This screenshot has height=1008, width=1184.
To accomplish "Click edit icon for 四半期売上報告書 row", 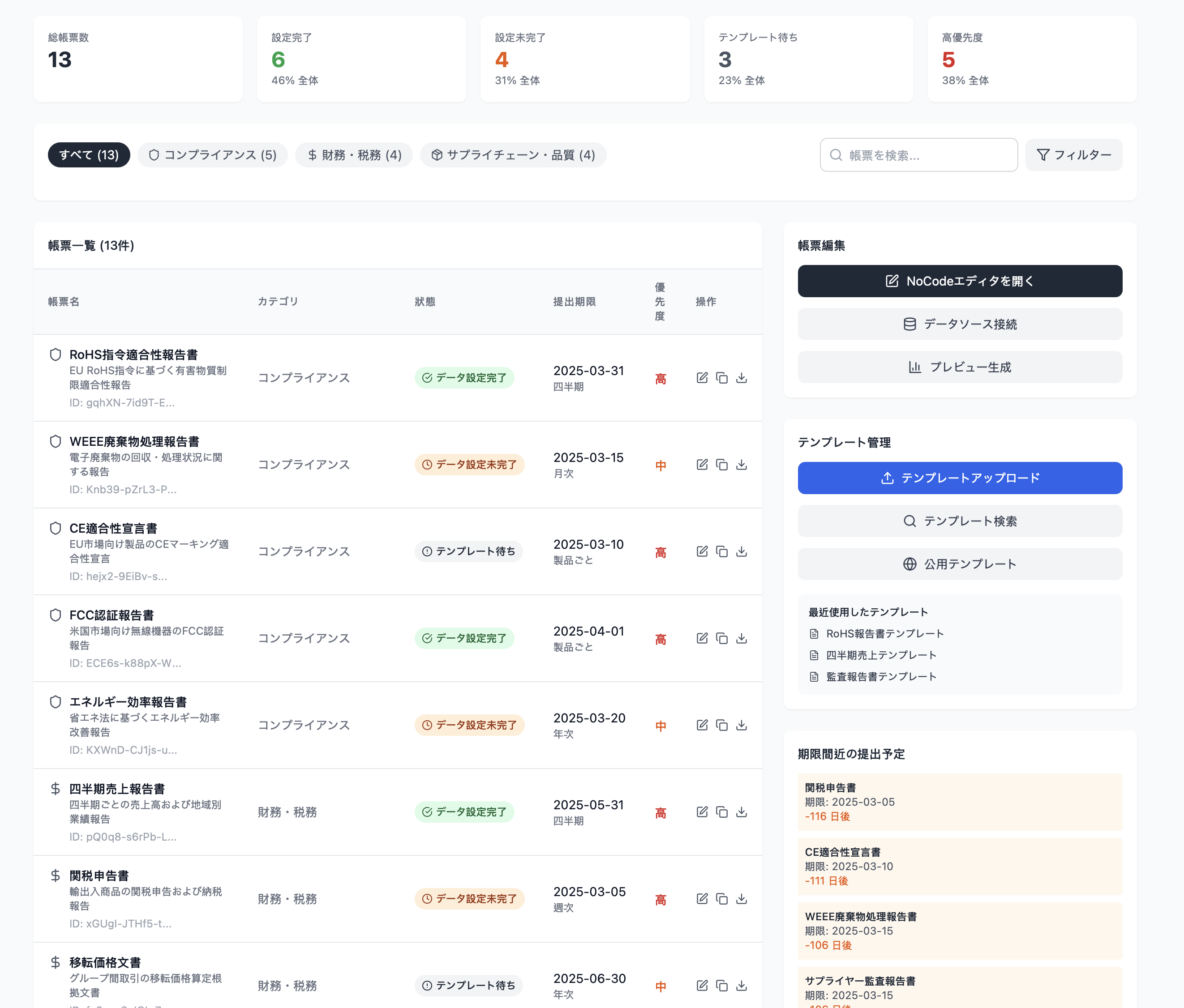I will (x=702, y=812).
